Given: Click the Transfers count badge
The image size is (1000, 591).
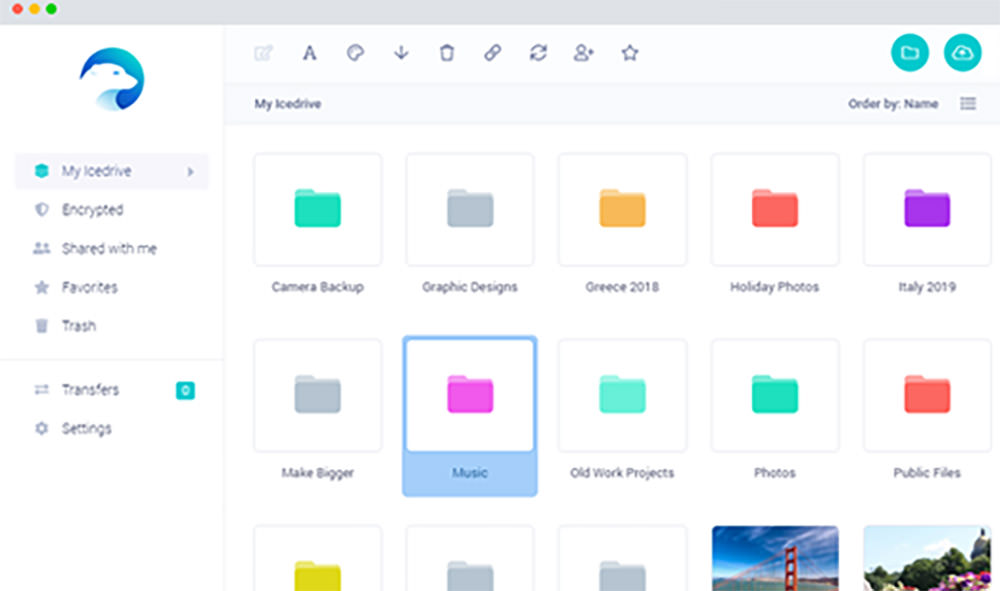Looking at the screenshot, I should coord(185,390).
